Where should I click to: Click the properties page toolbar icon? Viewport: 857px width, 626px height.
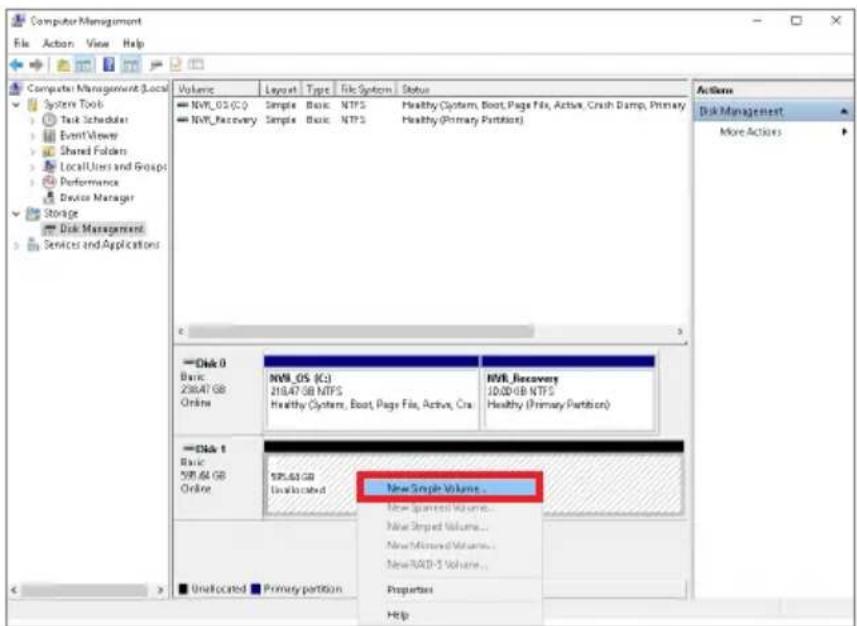coord(175,65)
